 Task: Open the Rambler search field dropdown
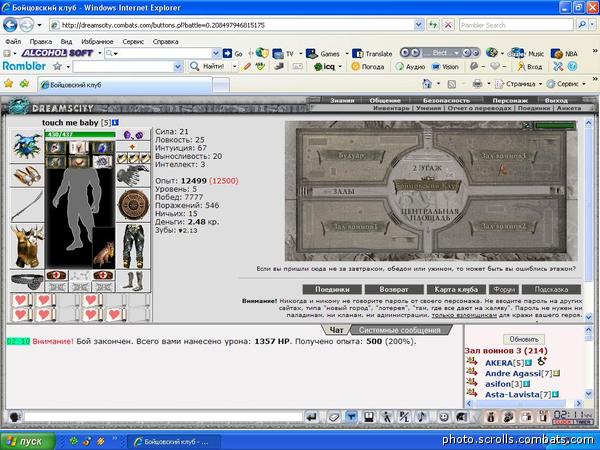click(x=178, y=67)
